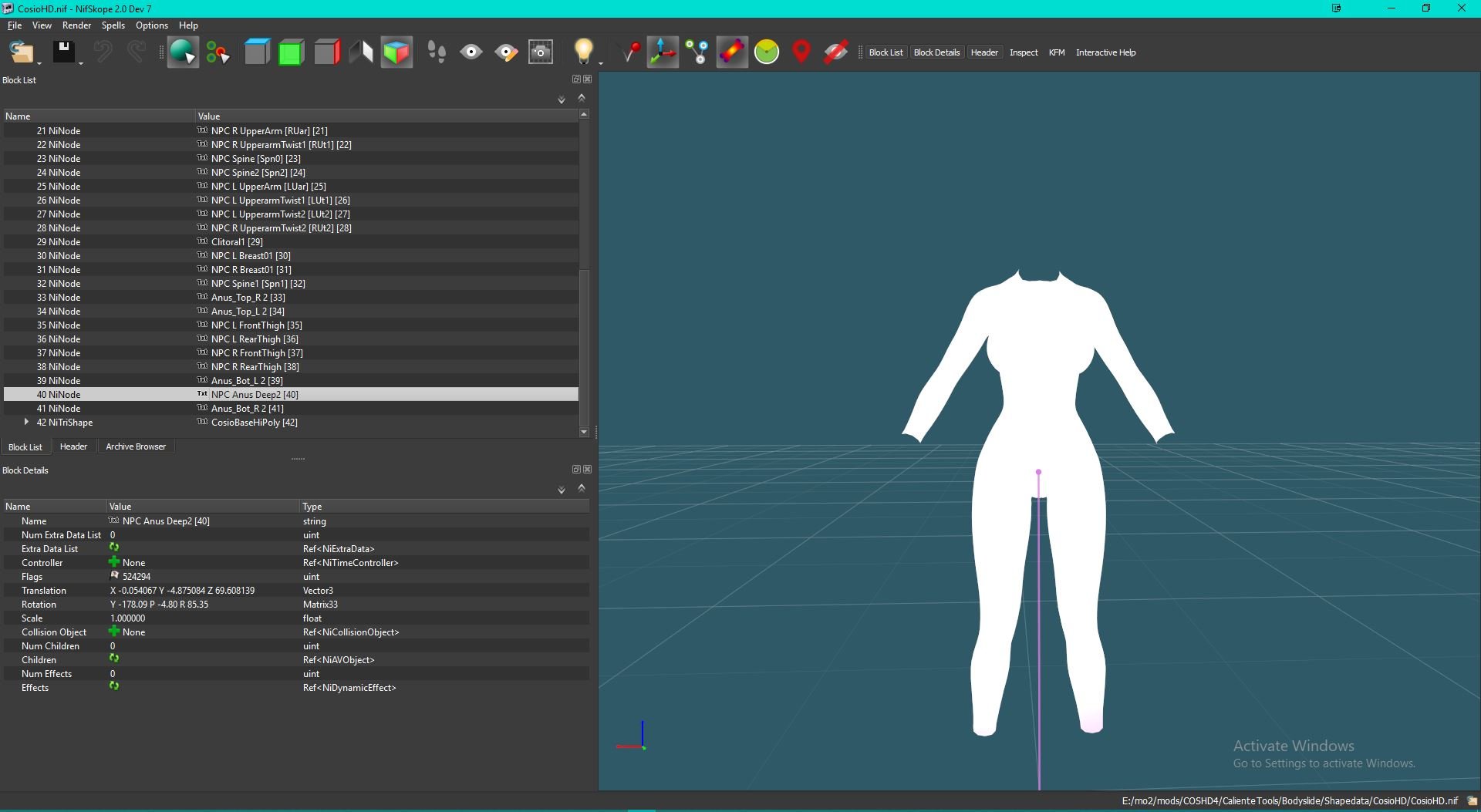Toggle the Select Object sphere tool
1481x812 pixels.
183,52
